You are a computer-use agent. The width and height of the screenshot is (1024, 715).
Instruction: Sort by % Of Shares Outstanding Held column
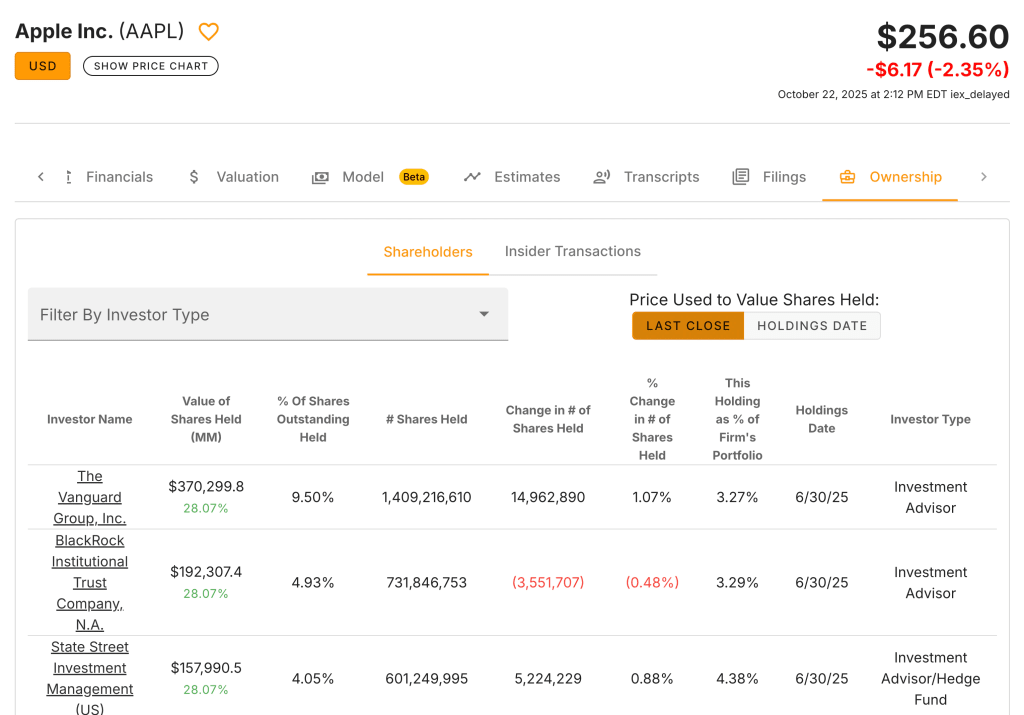[313, 419]
